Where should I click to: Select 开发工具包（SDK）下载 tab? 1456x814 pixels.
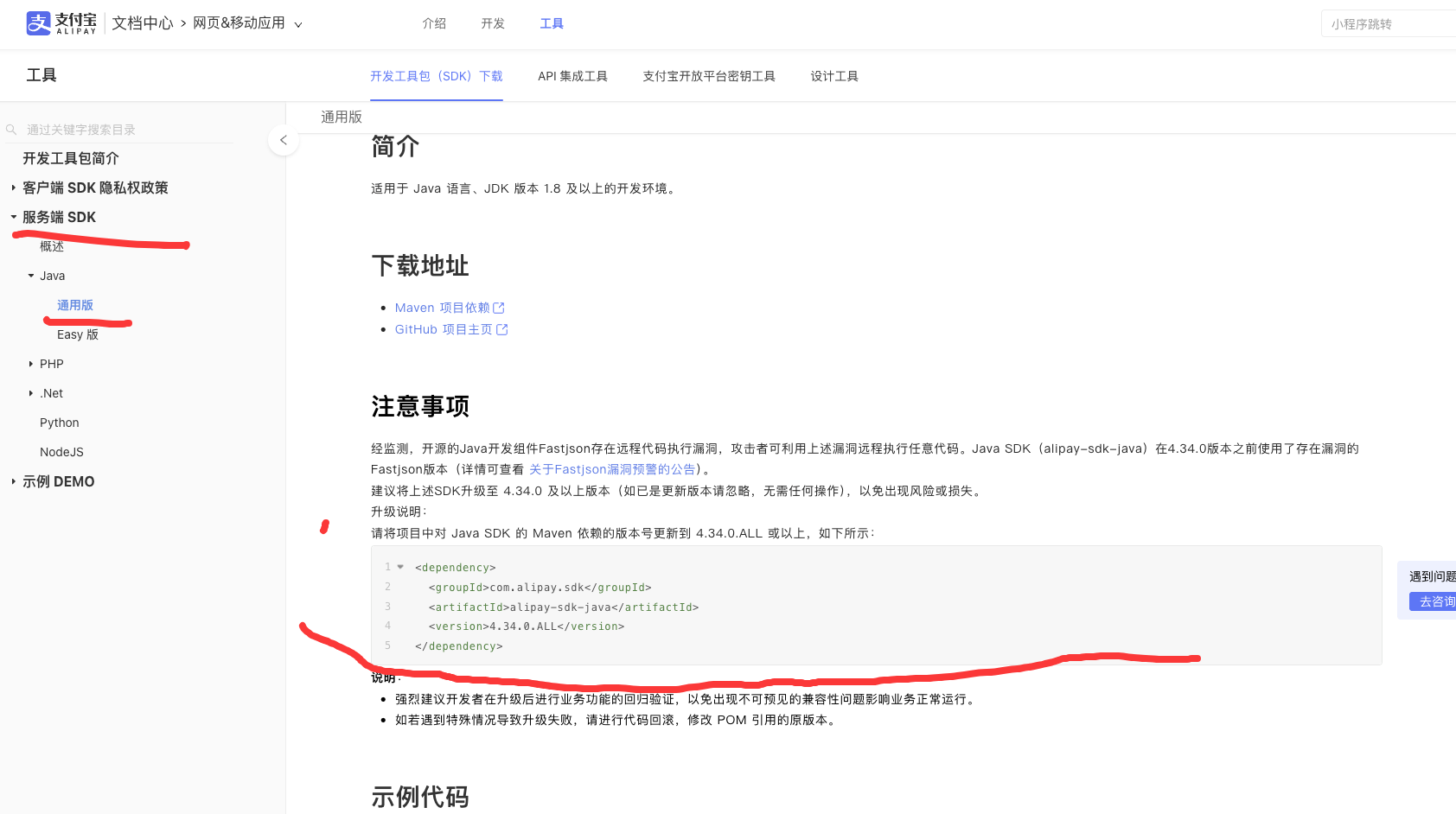(x=437, y=76)
